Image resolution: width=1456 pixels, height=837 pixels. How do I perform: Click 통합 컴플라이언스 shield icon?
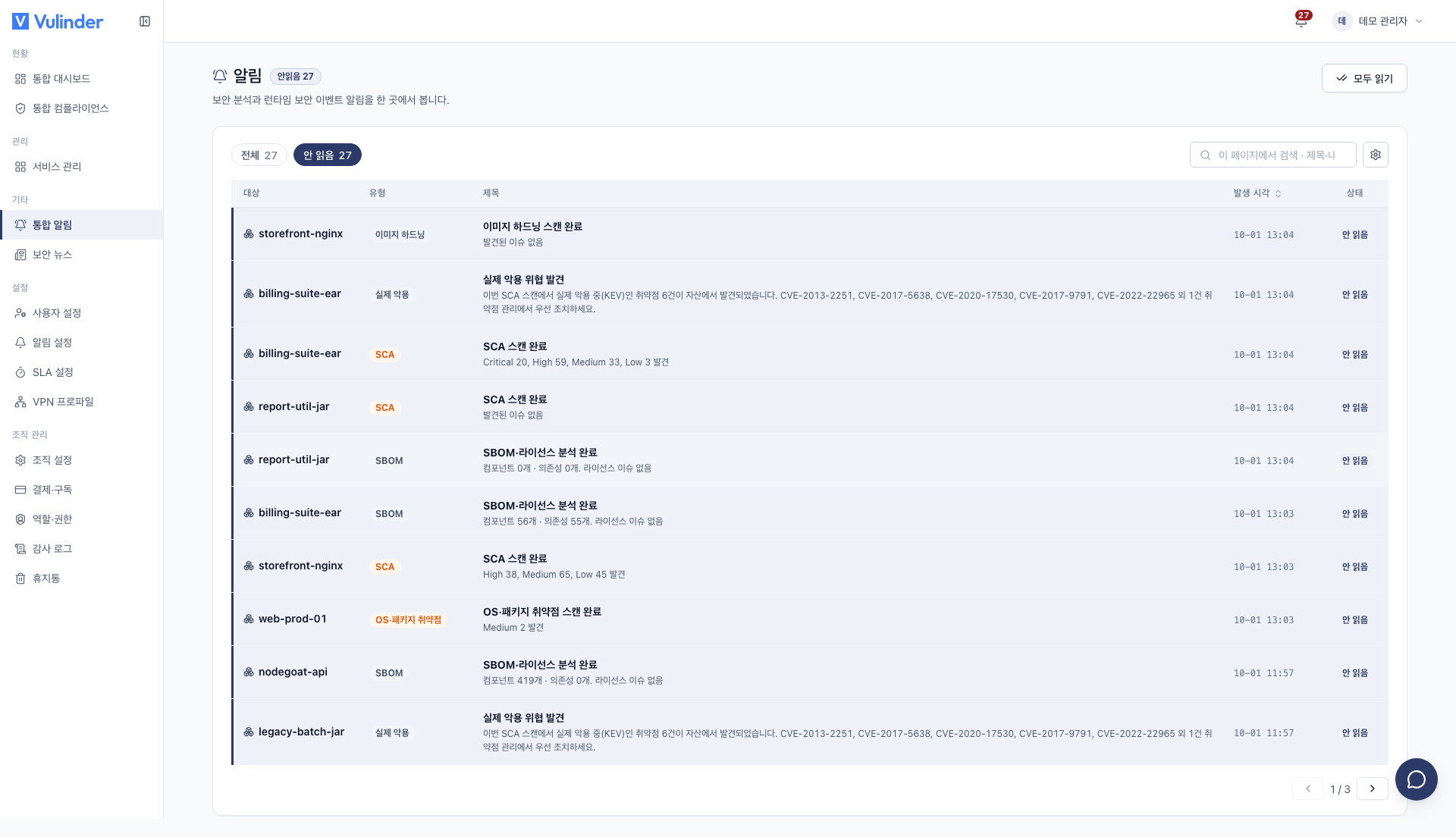20,108
